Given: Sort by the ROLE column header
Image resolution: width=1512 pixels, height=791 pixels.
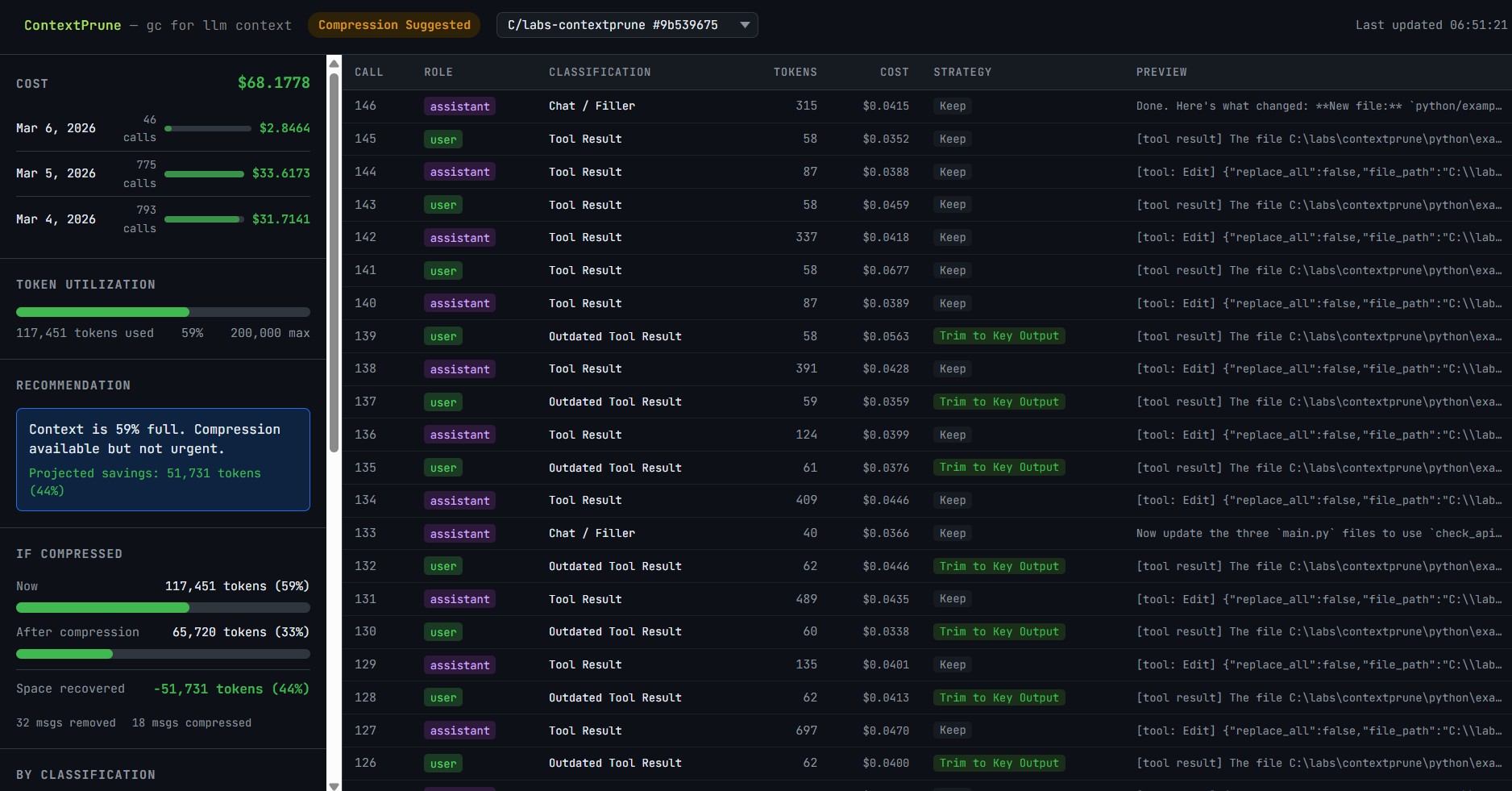Looking at the screenshot, I should (438, 72).
